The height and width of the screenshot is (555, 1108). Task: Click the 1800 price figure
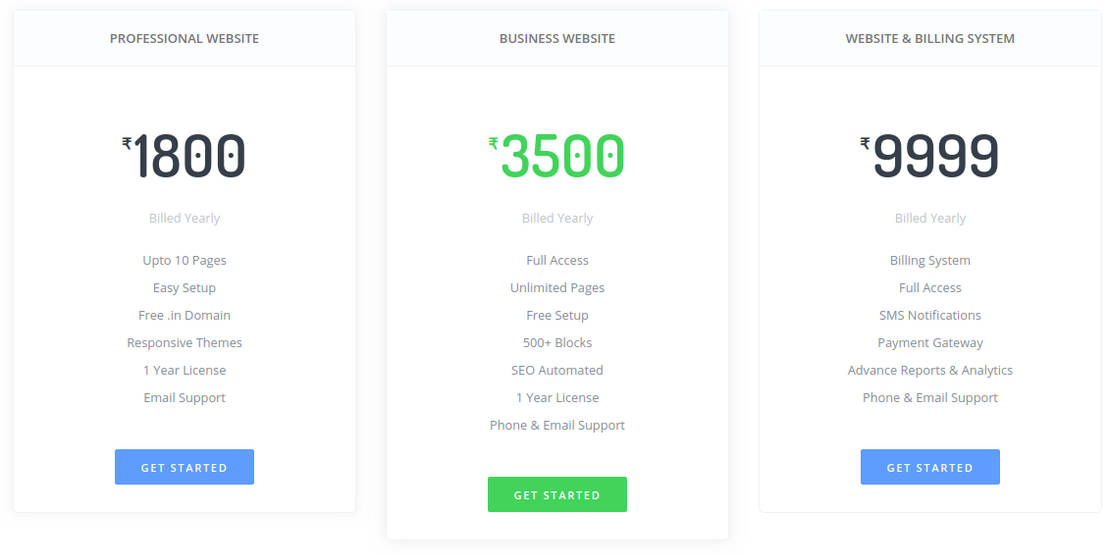[190, 157]
